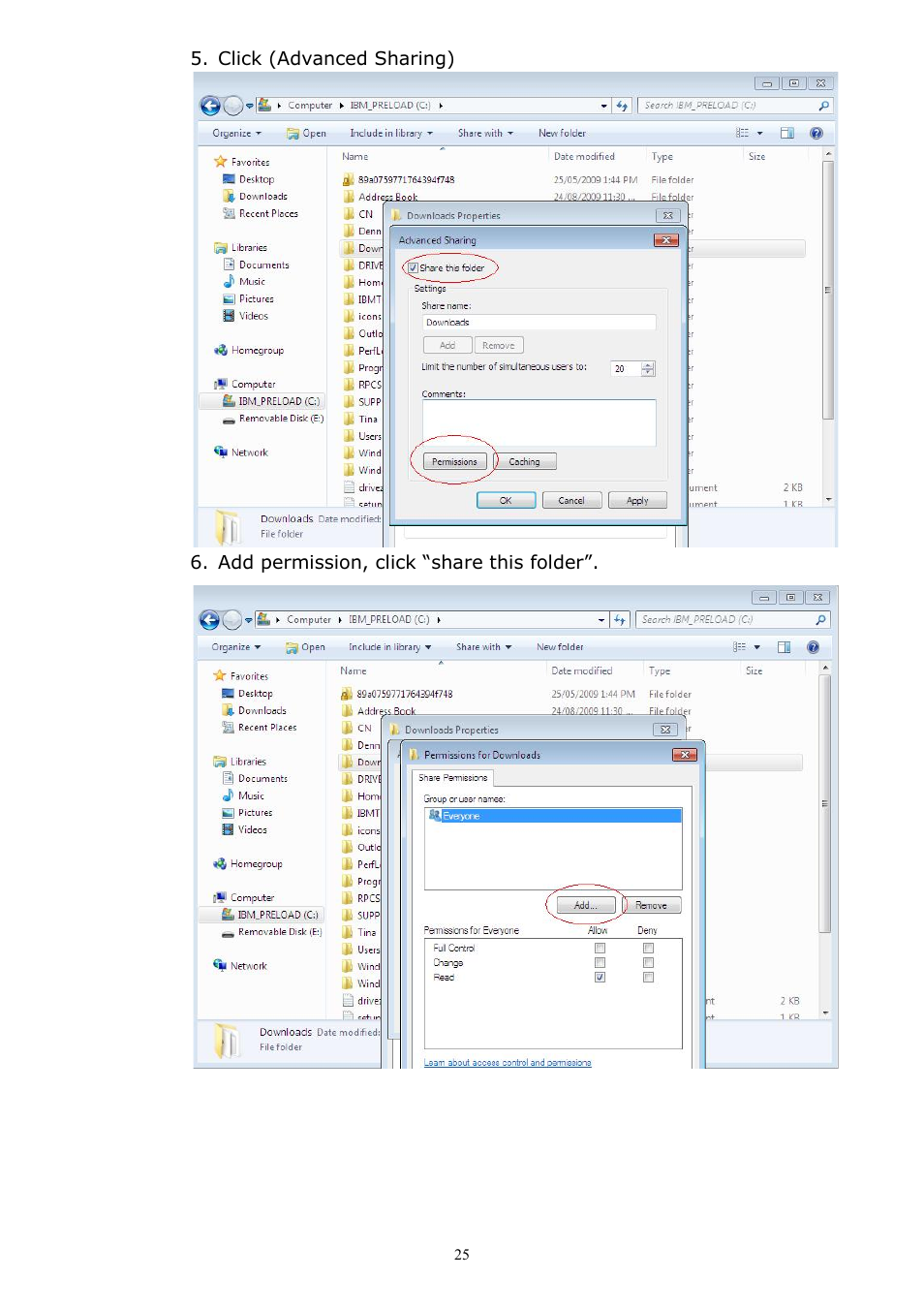Apply settings in Advanced Sharing dialog
The height and width of the screenshot is (1309, 924).
pyautogui.click(x=637, y=501)
